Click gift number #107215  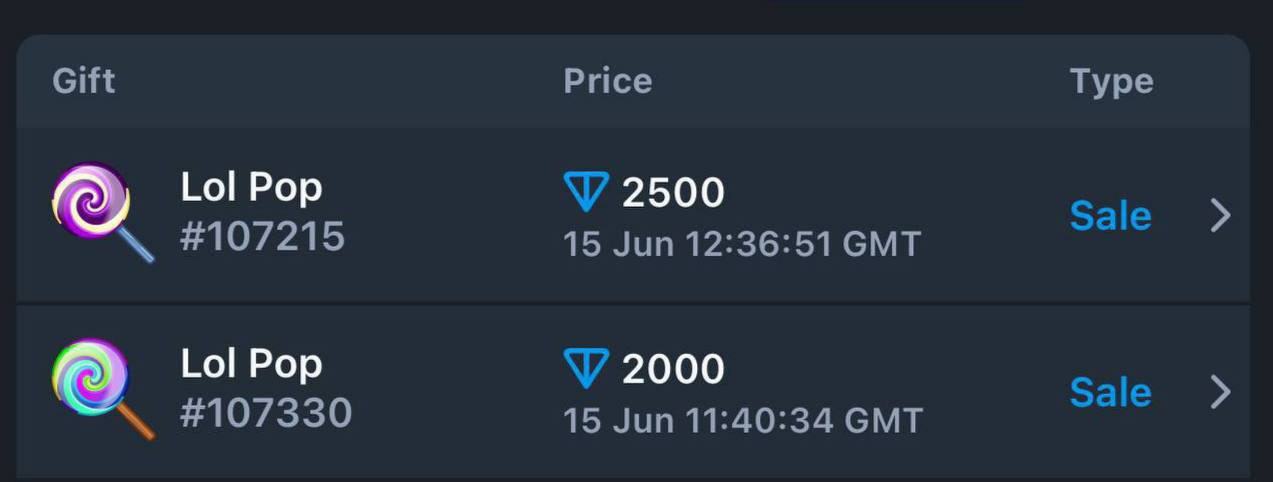point(263,237)
